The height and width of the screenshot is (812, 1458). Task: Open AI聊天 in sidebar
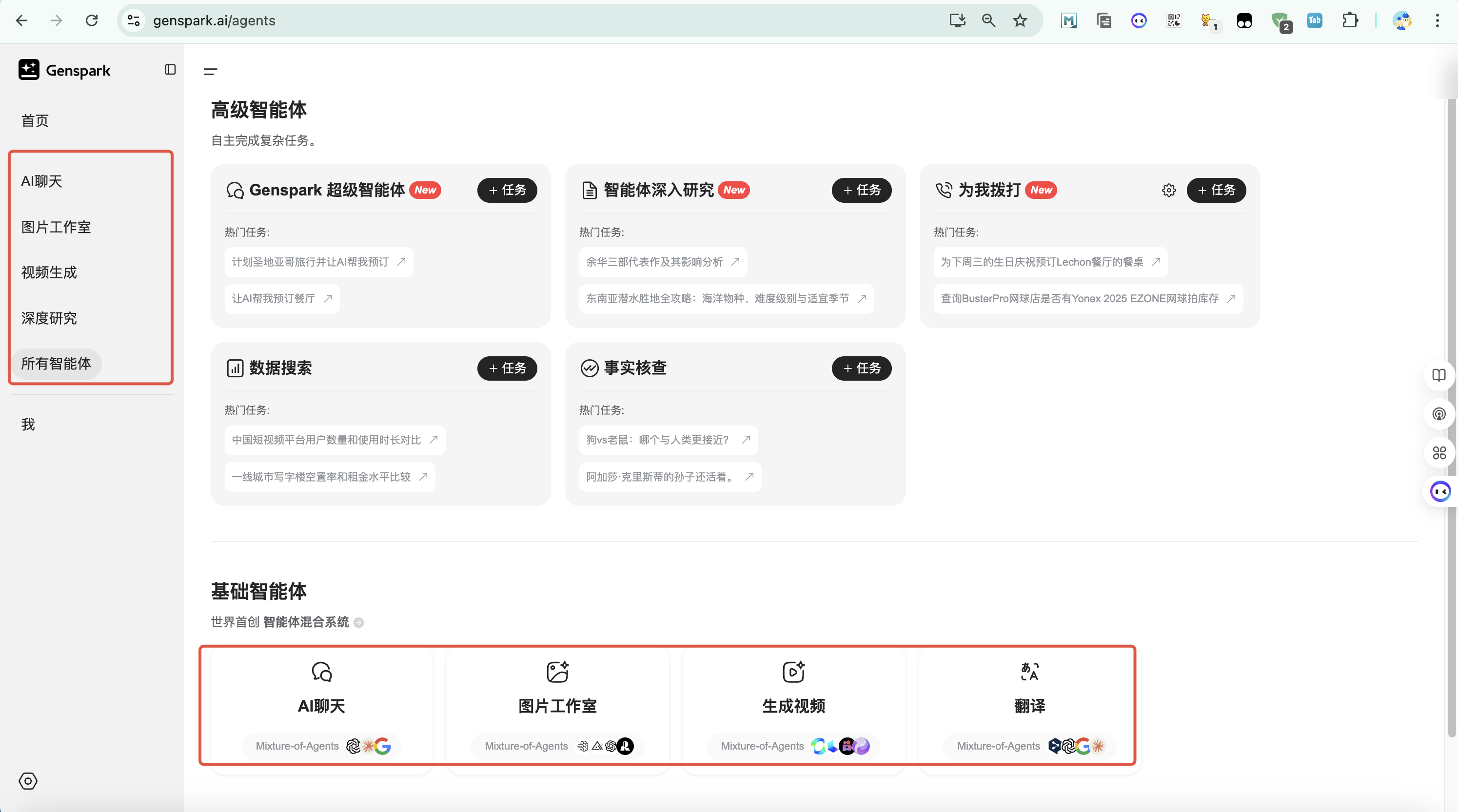pyautogui.click(x=41, y=181)
